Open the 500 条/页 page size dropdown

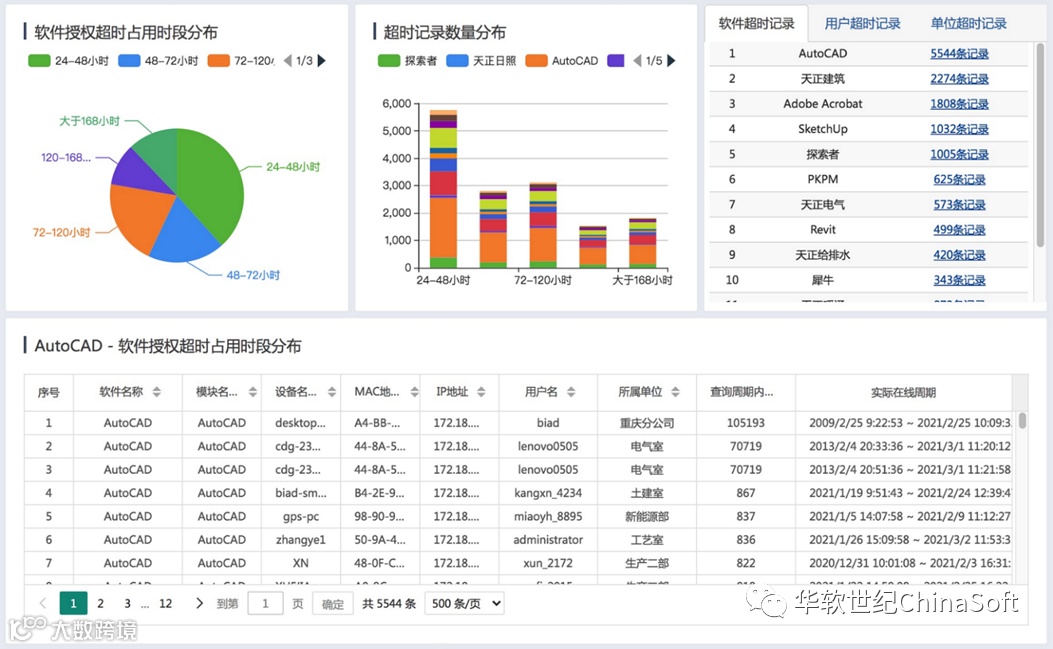(466, 603)
